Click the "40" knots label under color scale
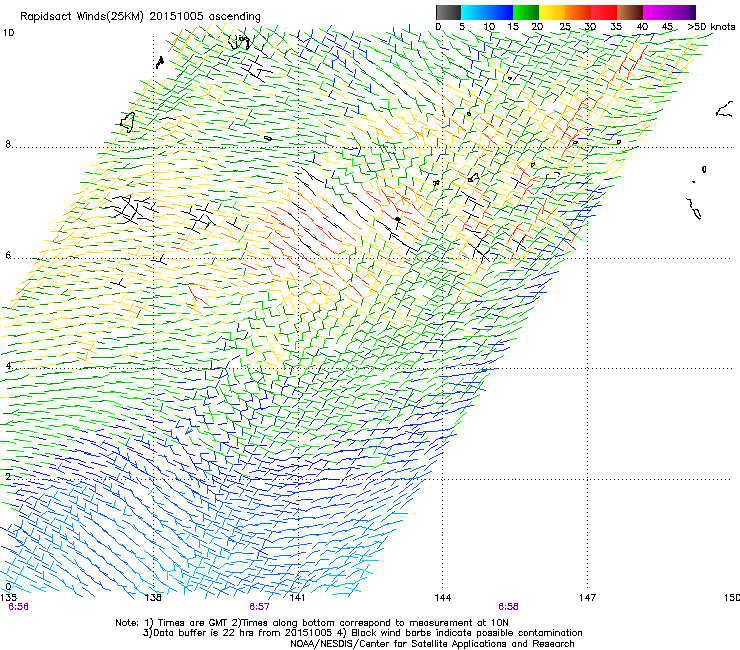The image size is (740, 650). 642,27
